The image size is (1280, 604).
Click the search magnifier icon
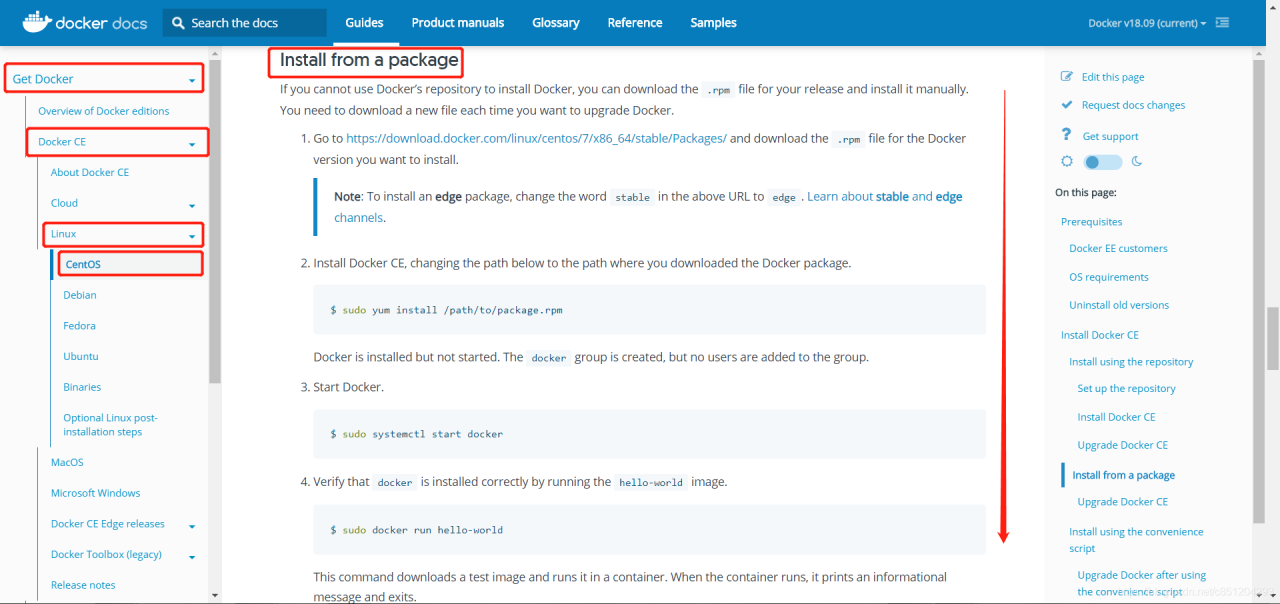point(178,22)
